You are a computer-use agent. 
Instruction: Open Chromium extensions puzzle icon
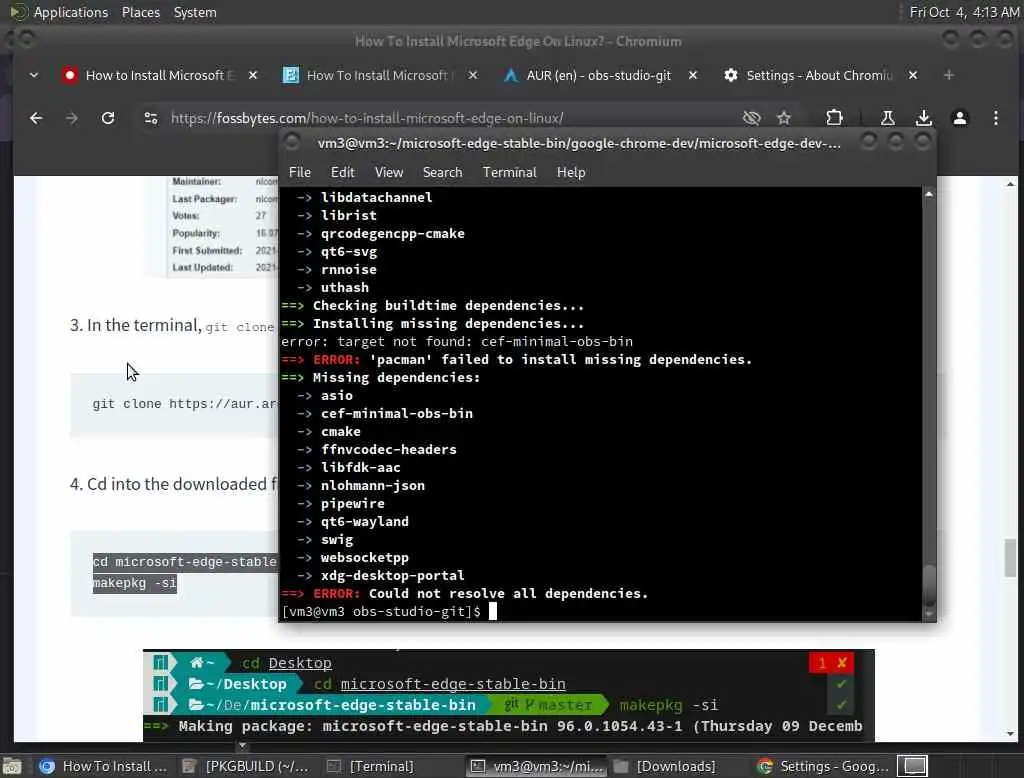click(834, 118)
